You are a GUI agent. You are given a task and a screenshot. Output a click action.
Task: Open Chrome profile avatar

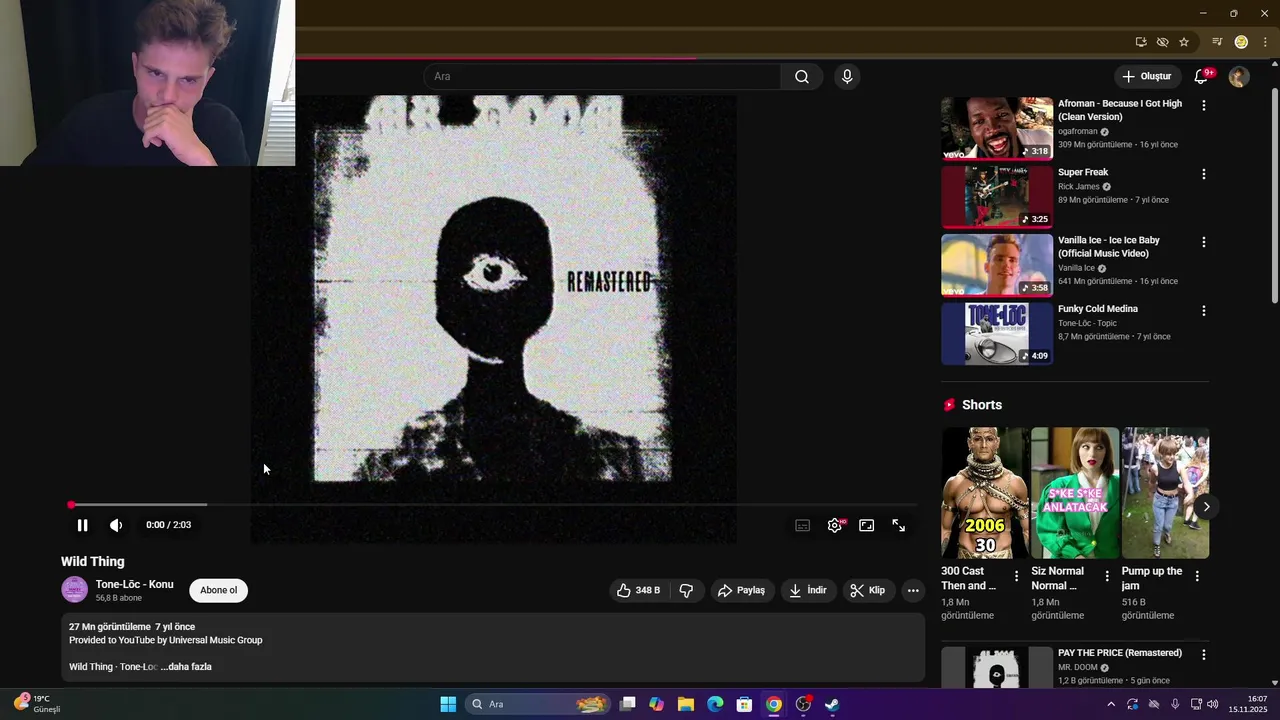pos(1241,42)
